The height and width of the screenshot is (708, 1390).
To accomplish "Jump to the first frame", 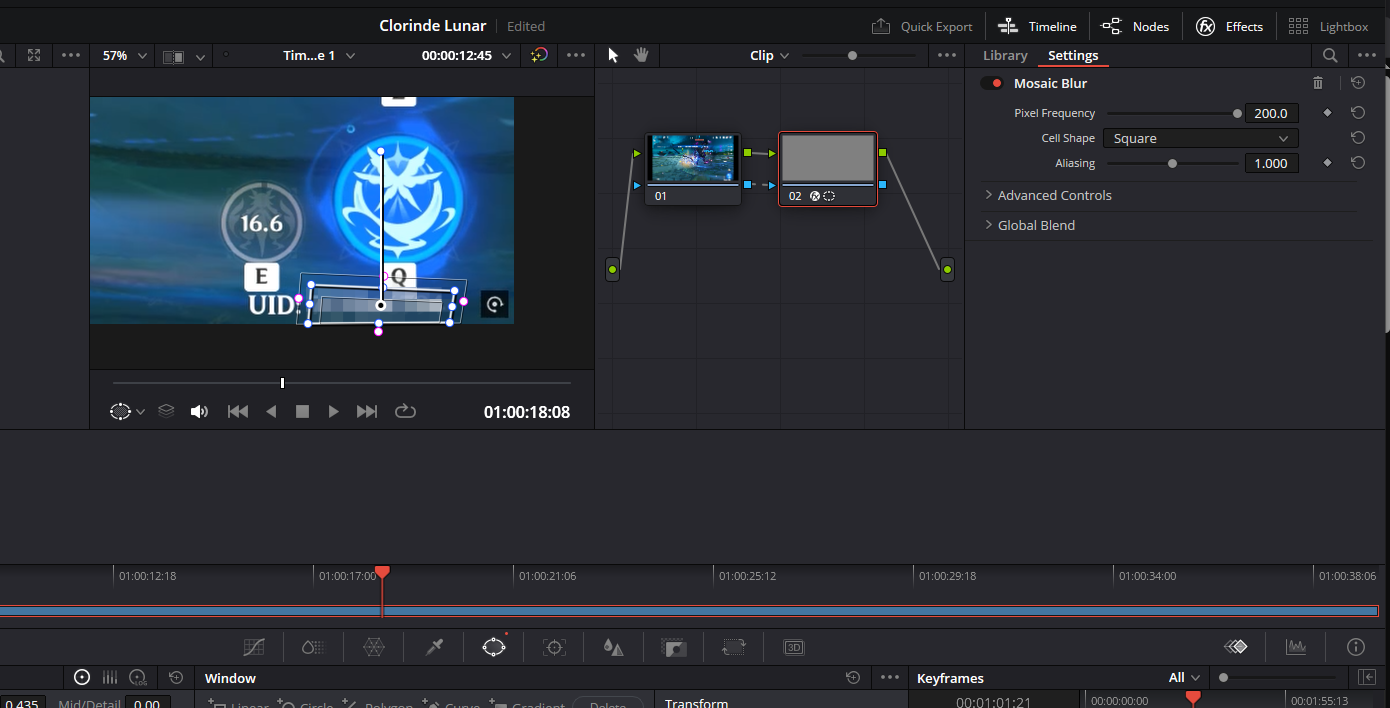I will point(238,411).
